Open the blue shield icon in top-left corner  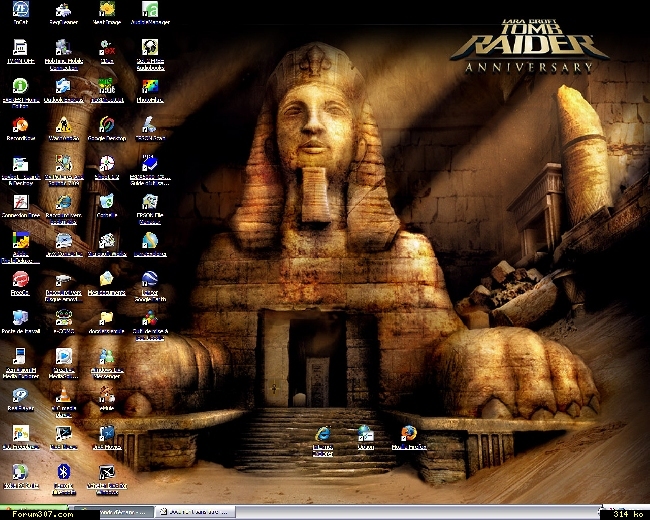(20, 14)
